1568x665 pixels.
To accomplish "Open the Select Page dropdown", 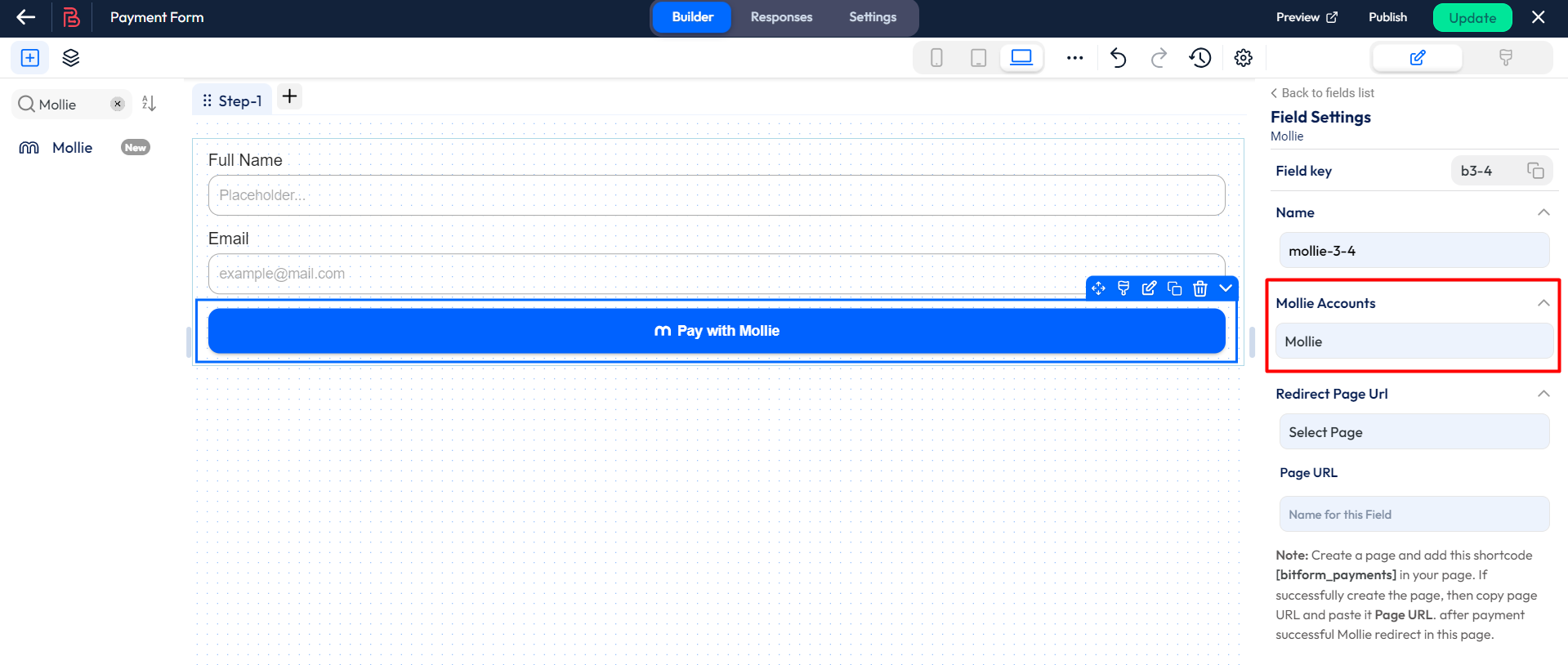I will [1414, 432].
